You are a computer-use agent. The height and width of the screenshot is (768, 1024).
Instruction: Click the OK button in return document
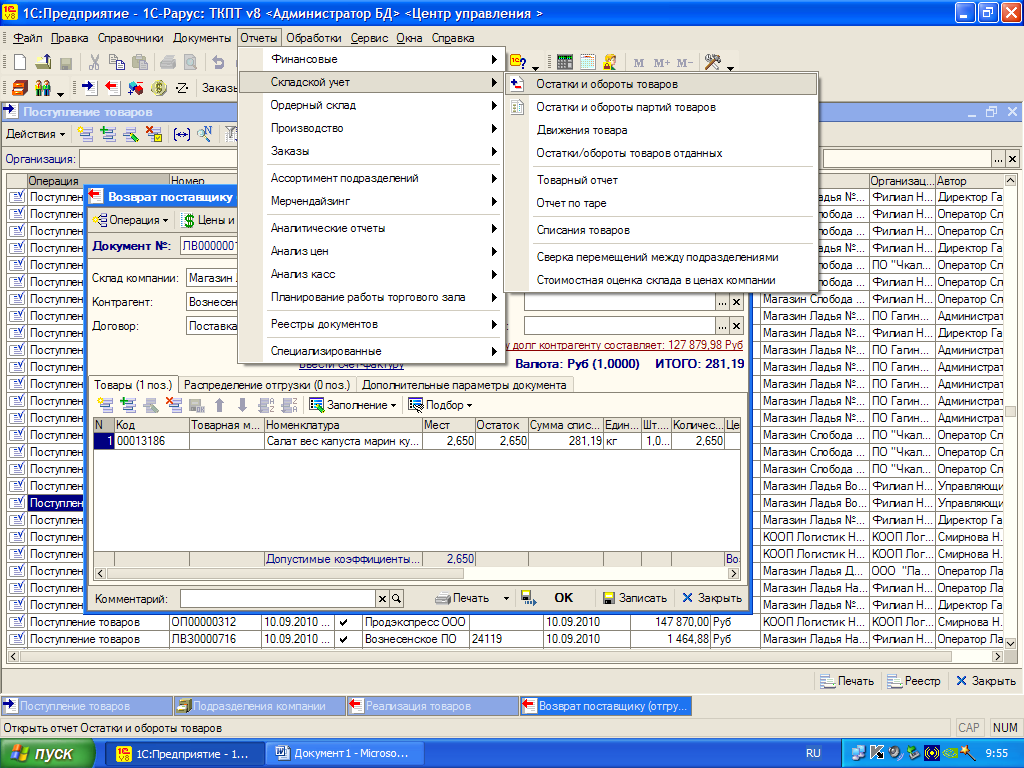click(x=563, y=598)
